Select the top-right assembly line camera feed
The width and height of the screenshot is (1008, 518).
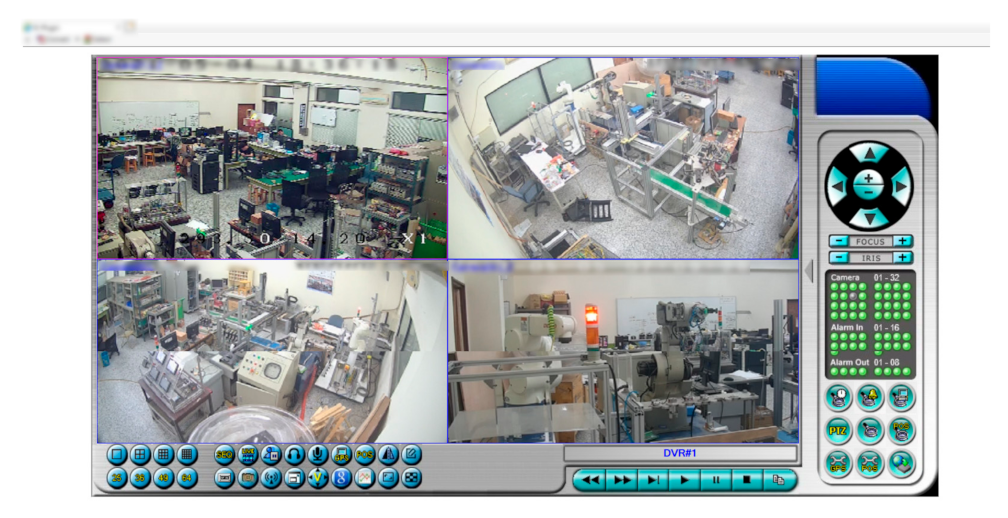point(624,158)
